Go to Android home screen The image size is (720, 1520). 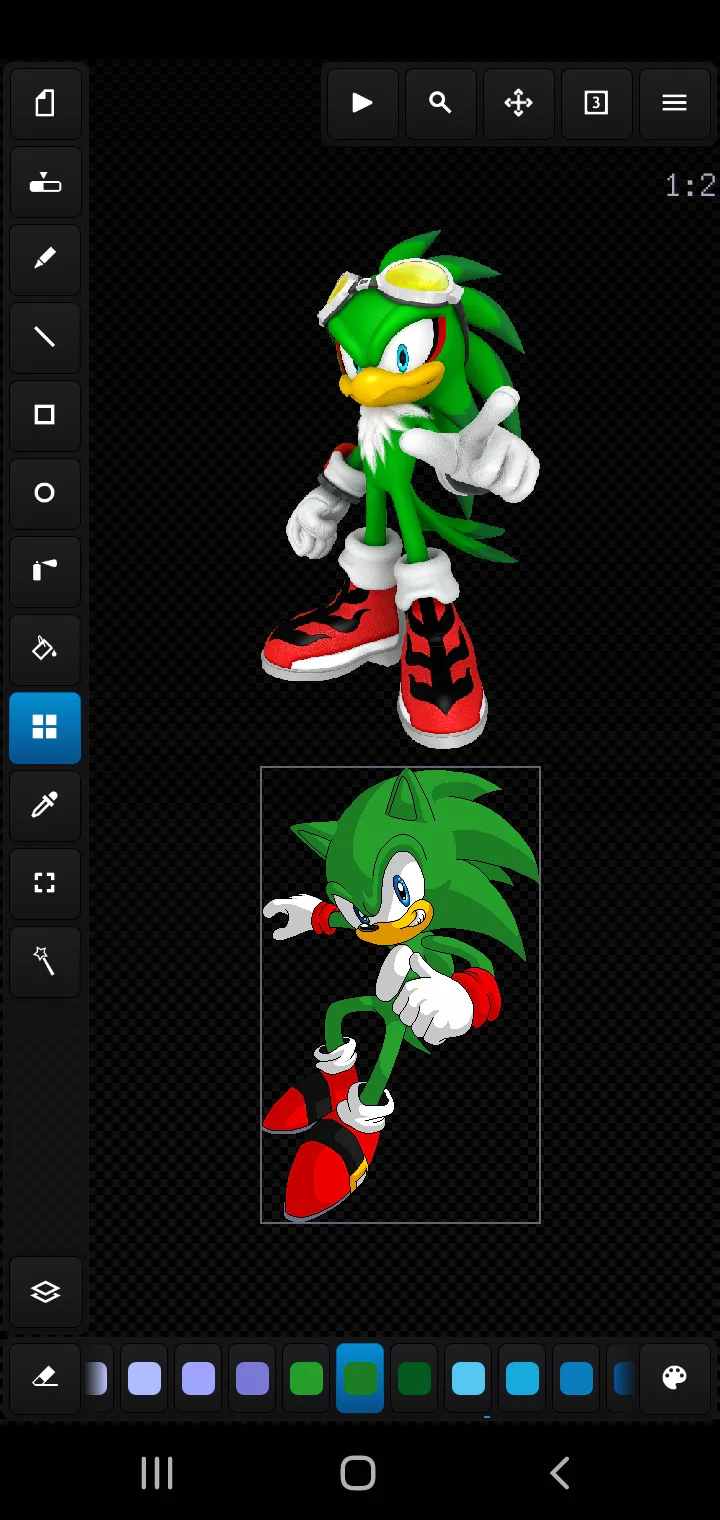tap(358, 1472)
